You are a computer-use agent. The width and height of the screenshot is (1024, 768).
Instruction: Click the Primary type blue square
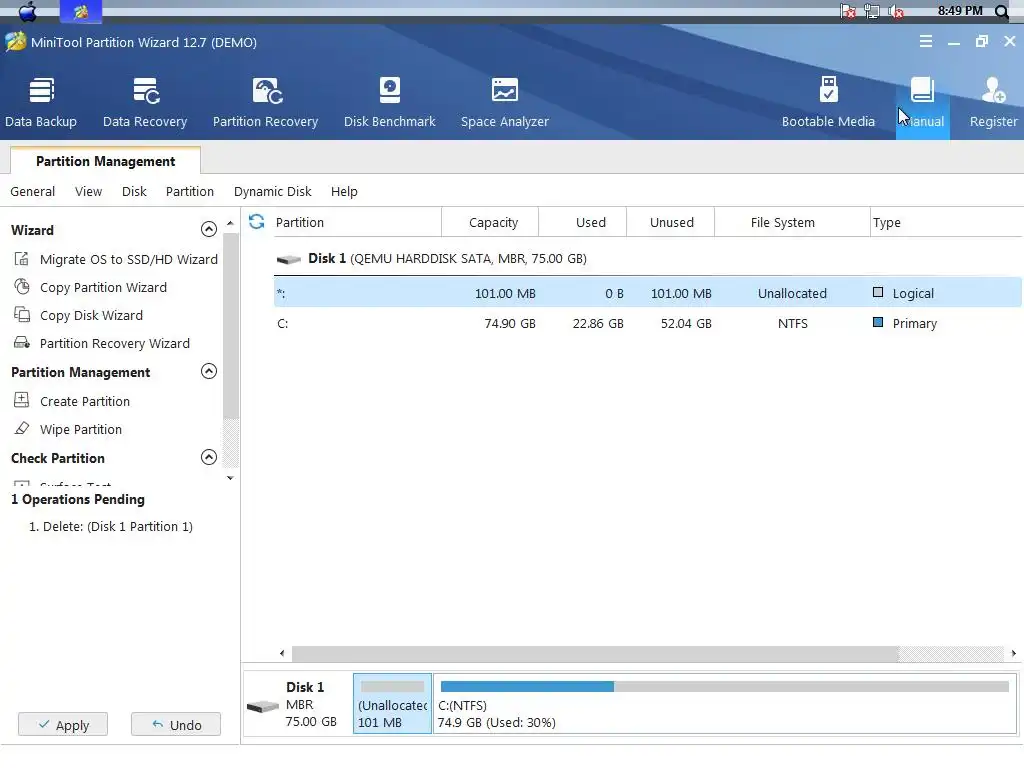[878, 322]
